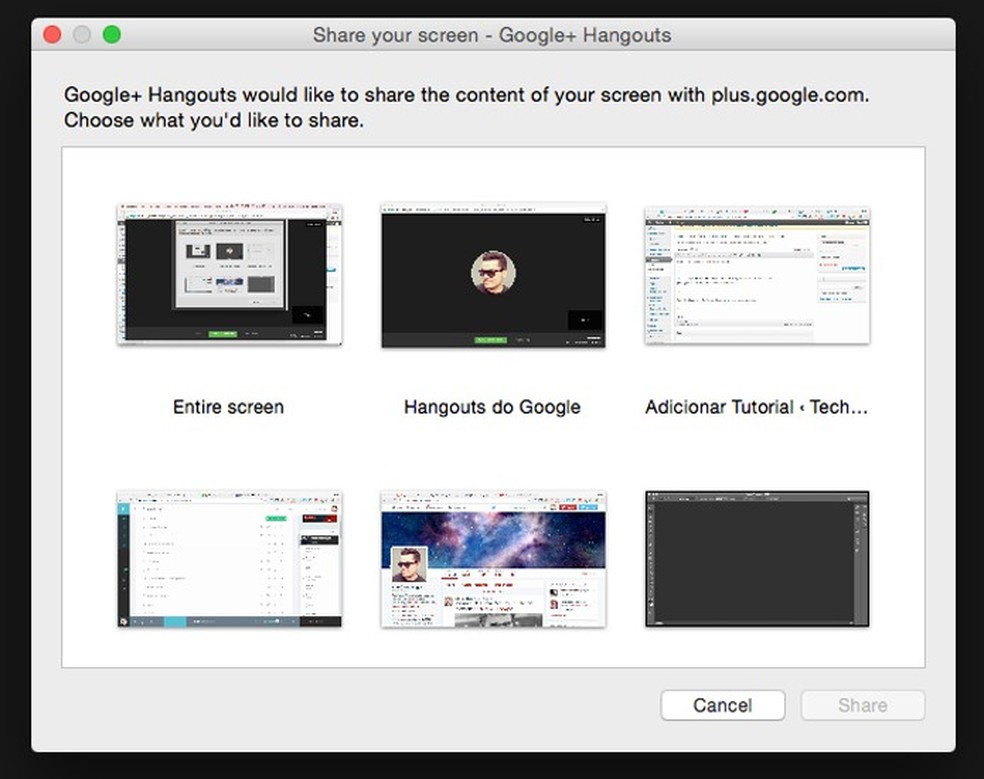Select the Hangouts do Google window thumbnail
Image resolution: width=984 pixels, height=779 pixels.
coord(493,275)
